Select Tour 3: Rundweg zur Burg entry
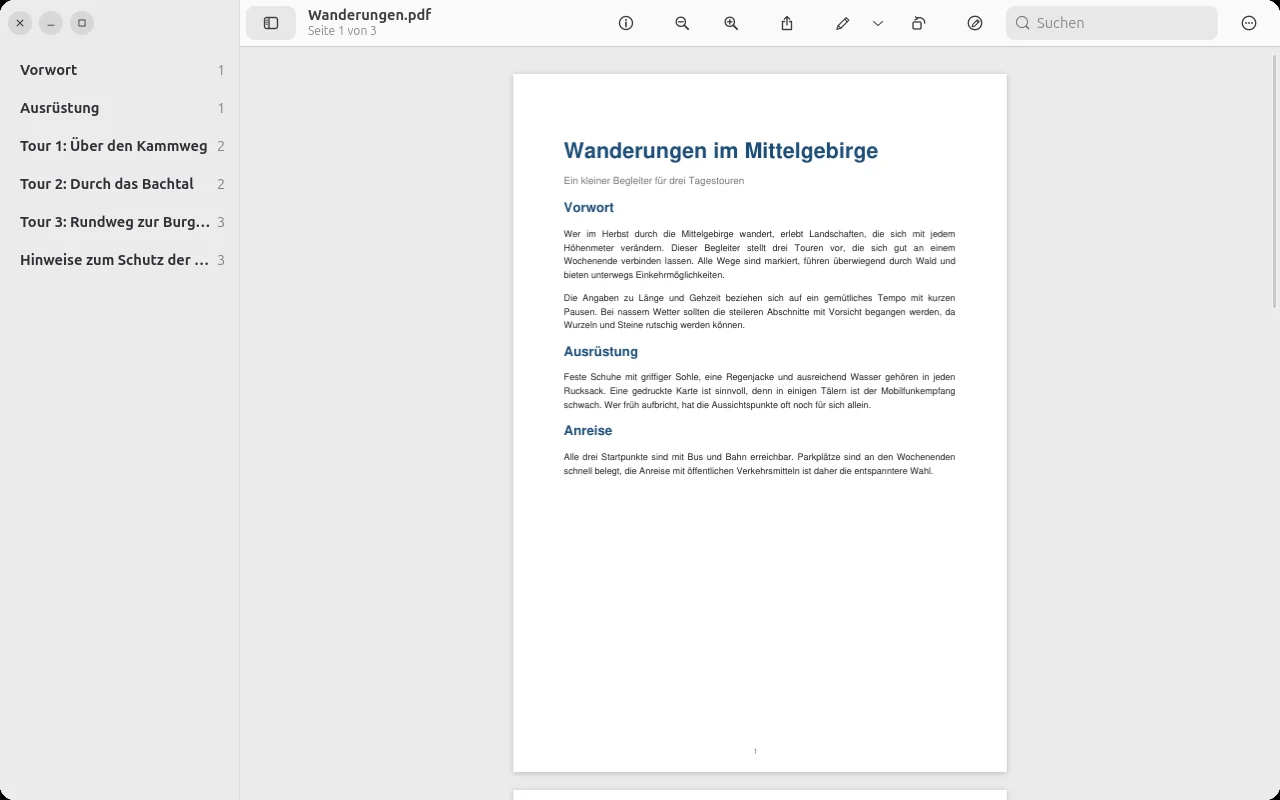1280x800 pixels. pos(120,222)
